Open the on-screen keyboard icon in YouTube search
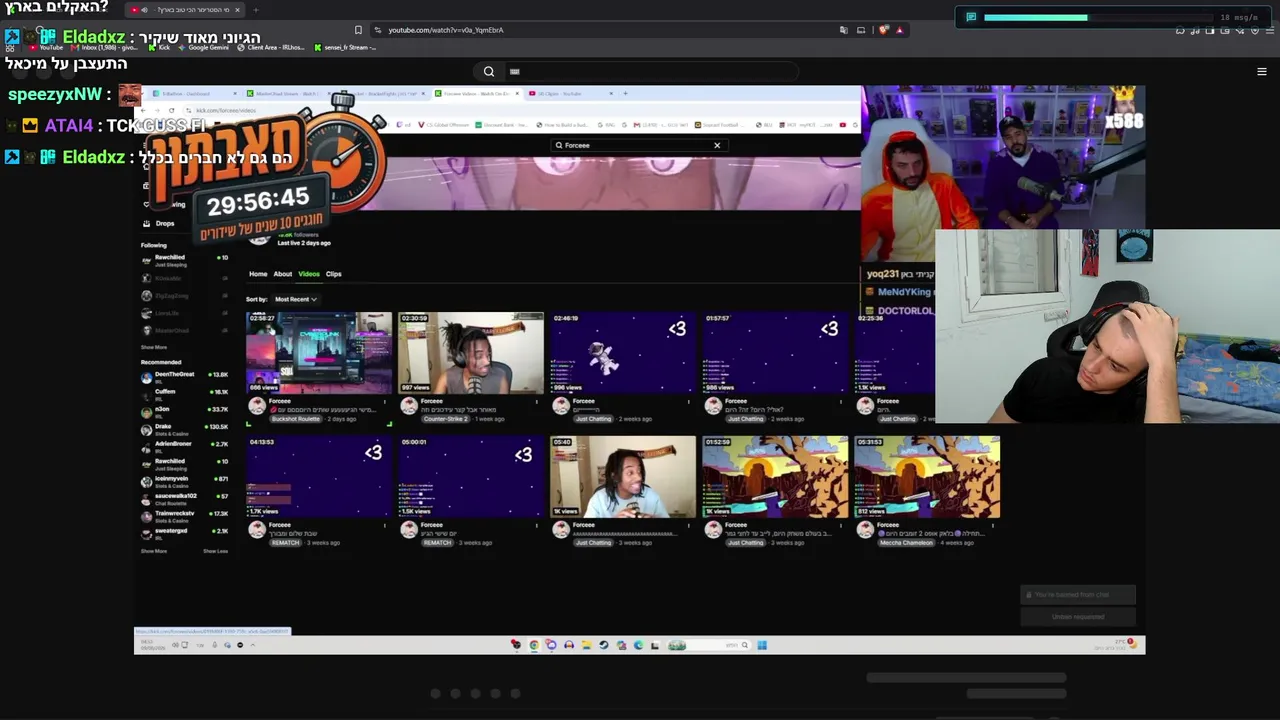 coord(515,72)
